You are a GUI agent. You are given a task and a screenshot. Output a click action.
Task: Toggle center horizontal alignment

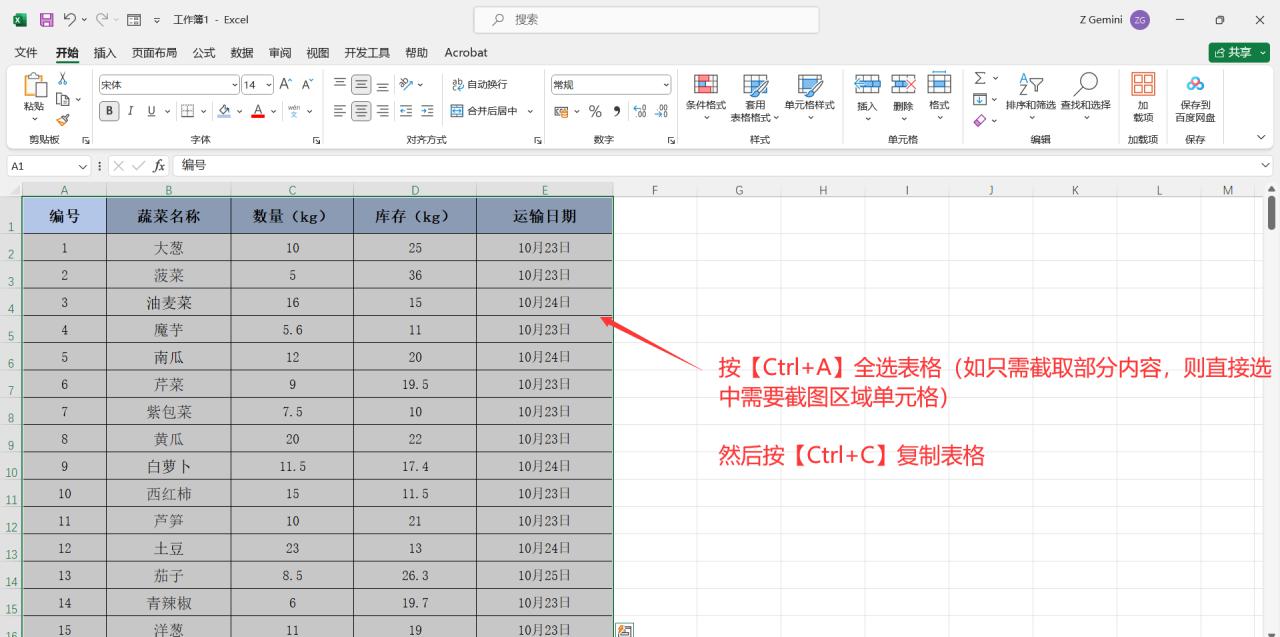point(361,111)
